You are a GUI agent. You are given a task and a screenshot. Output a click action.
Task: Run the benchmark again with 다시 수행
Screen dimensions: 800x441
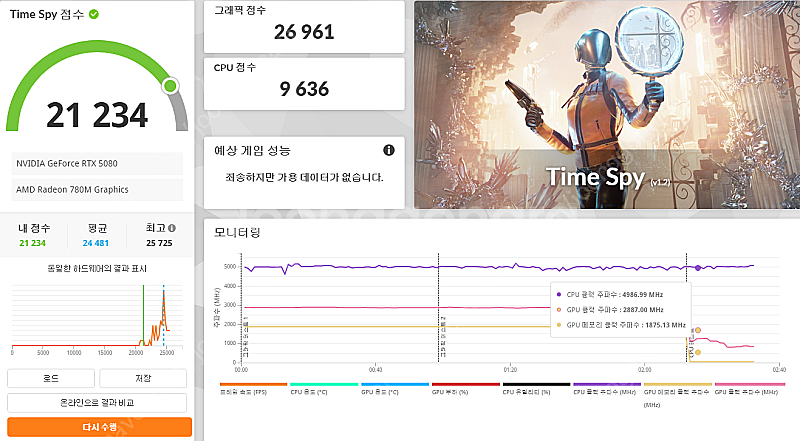click(x=99, y=427)
